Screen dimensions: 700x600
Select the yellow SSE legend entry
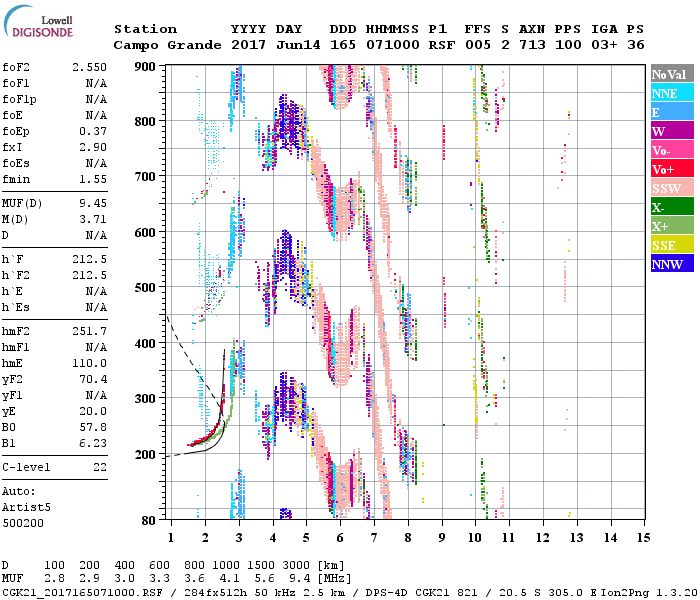(670, 246)
